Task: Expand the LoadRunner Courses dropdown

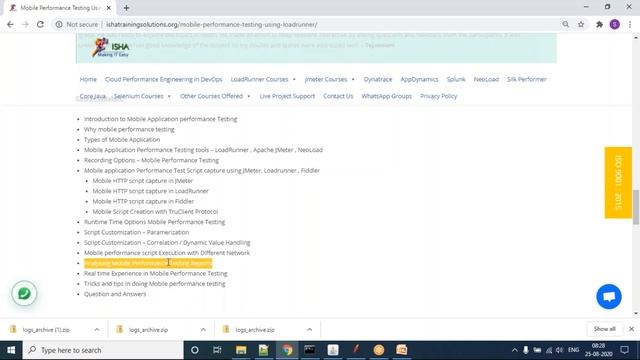Action: point(263,79)
